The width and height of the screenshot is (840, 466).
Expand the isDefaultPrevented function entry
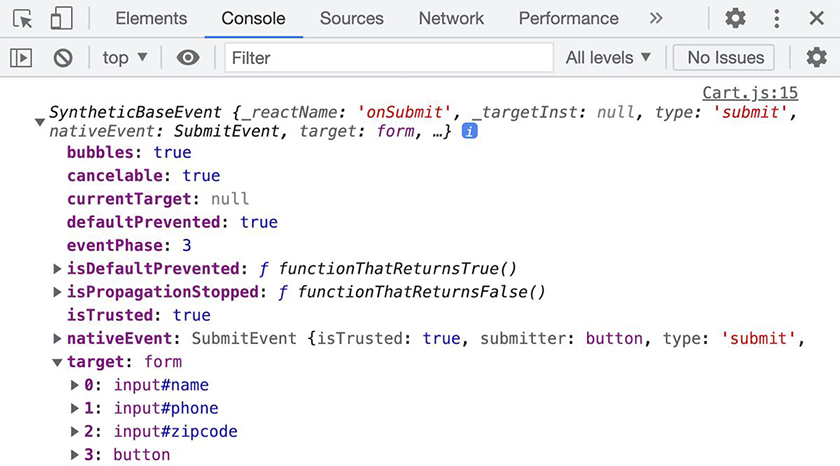pyautogui.click(x=57, y=269)
